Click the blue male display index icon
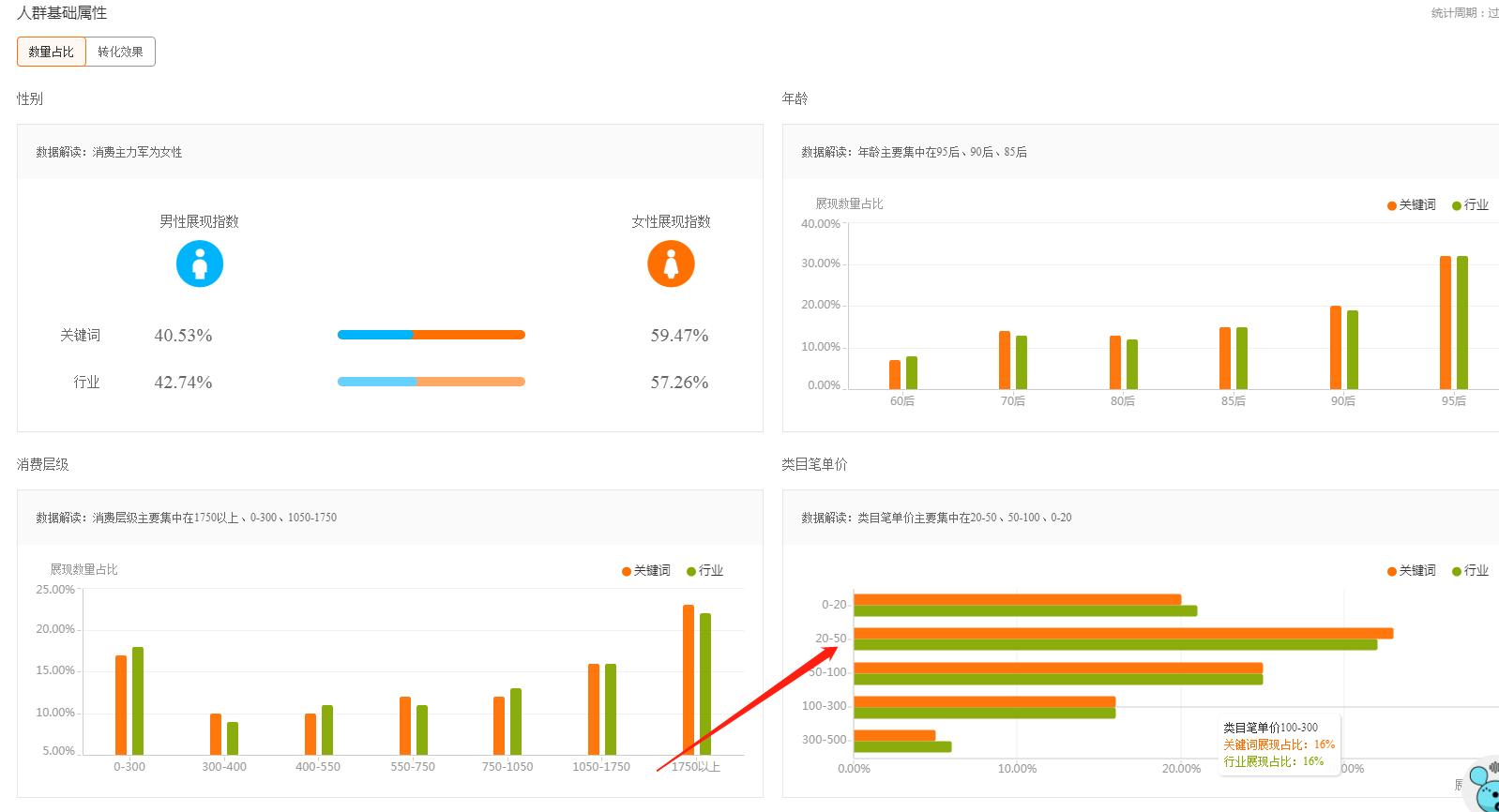 [200, 263]
